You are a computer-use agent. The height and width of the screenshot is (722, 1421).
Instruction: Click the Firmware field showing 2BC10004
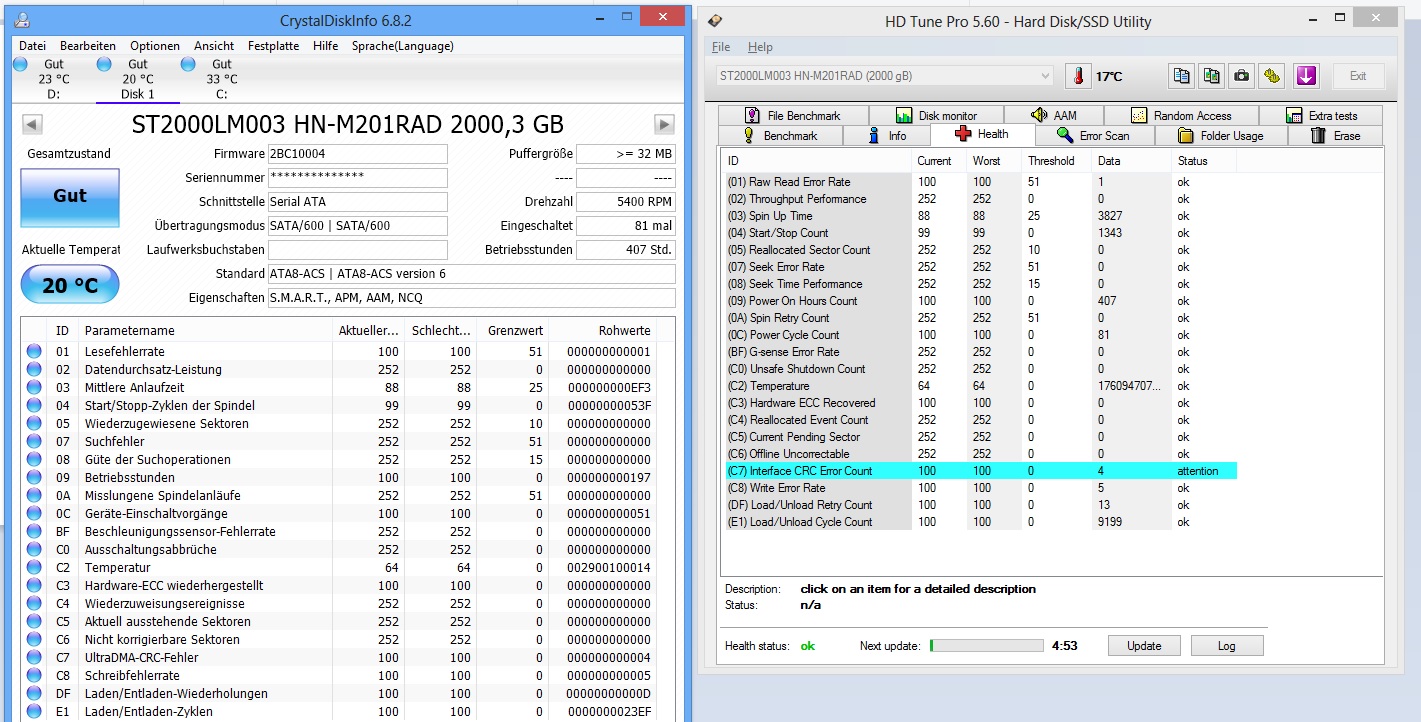click(x=358, y=154)
